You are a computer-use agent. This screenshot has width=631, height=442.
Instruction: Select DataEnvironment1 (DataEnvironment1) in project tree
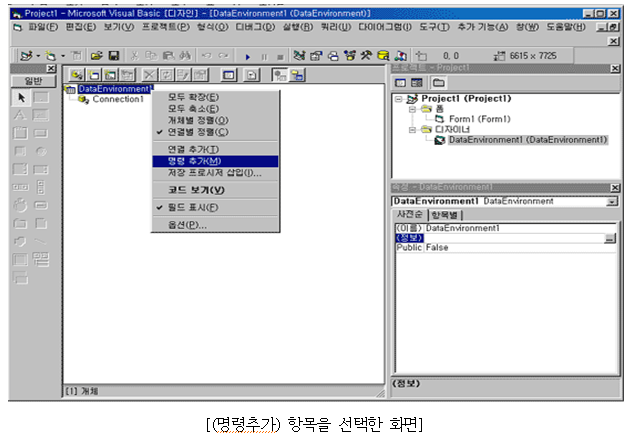tap(528, 140)
